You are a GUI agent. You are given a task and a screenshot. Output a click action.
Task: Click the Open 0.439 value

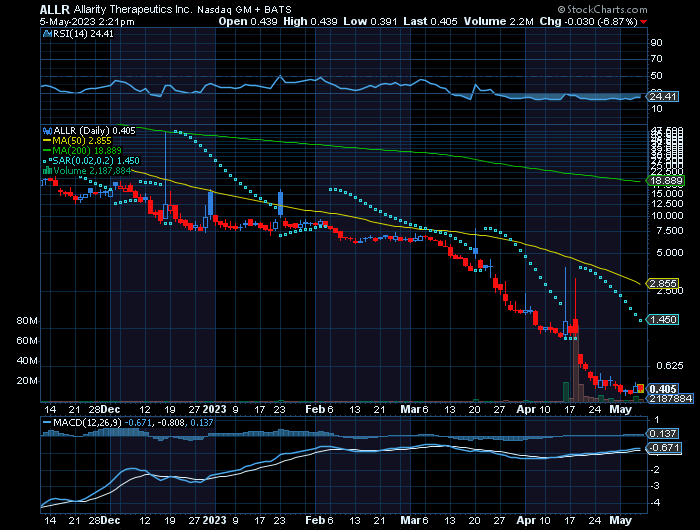[x=248, y=21]
